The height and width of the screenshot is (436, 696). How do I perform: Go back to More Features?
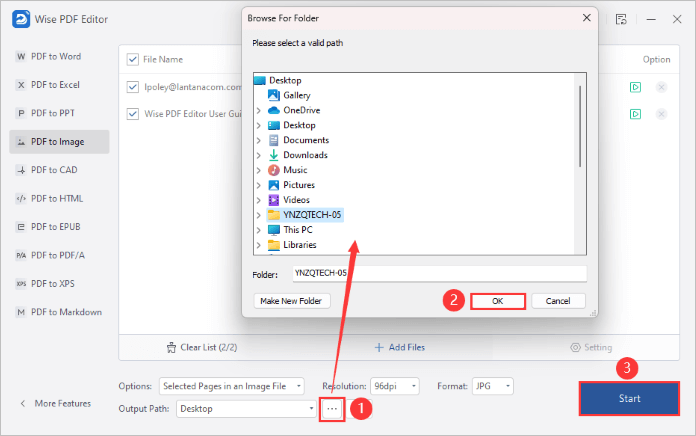[x=55, y=404]
